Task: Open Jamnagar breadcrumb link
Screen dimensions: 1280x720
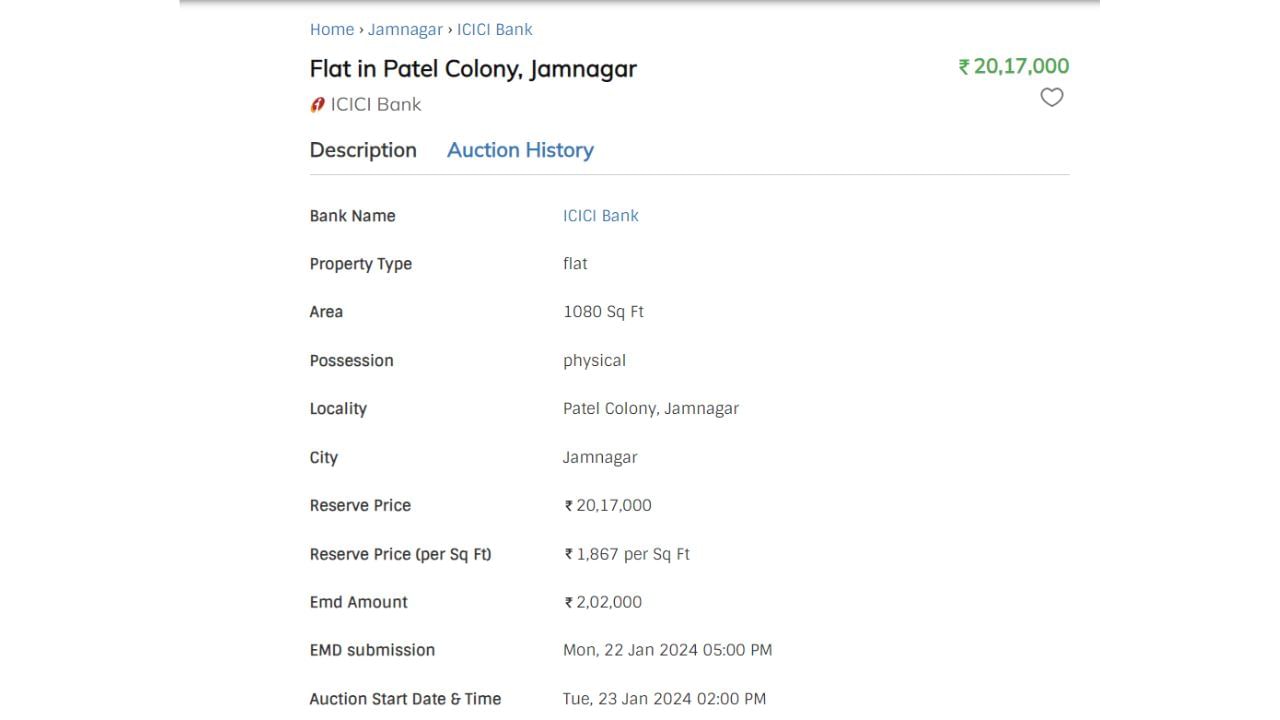Action: pos(405,29)
